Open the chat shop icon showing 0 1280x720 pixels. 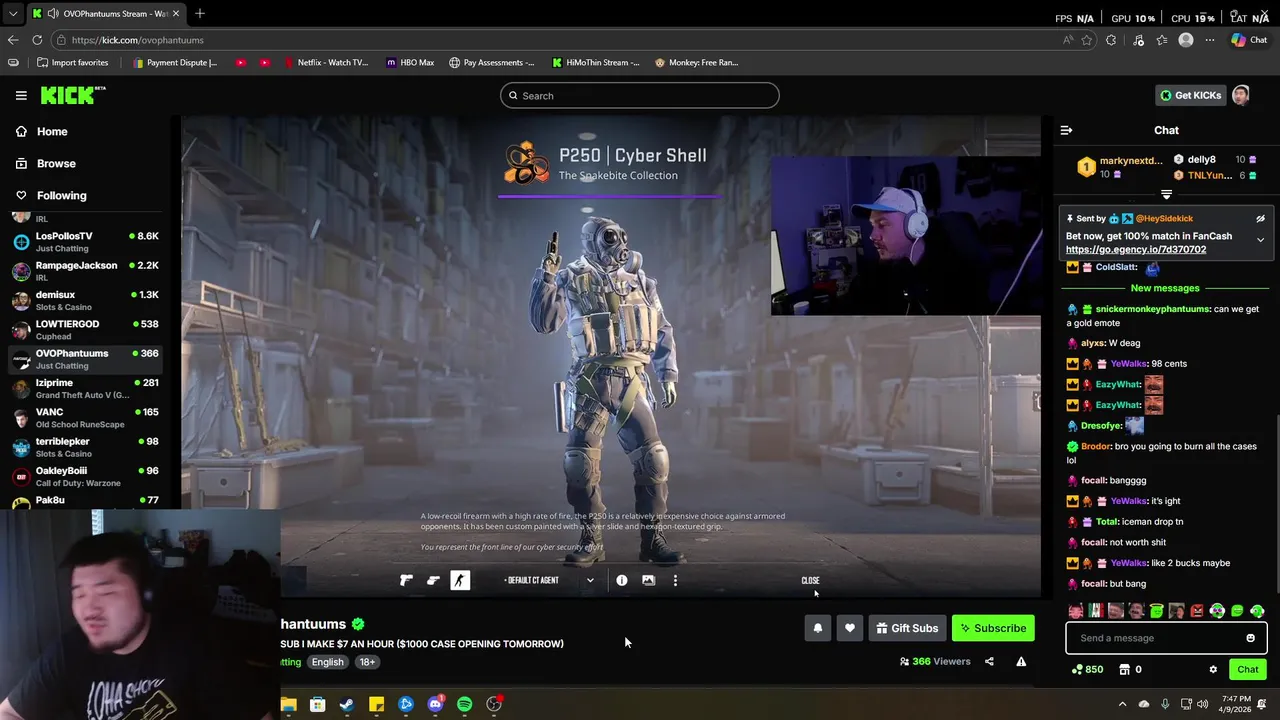pos(1131,669)
